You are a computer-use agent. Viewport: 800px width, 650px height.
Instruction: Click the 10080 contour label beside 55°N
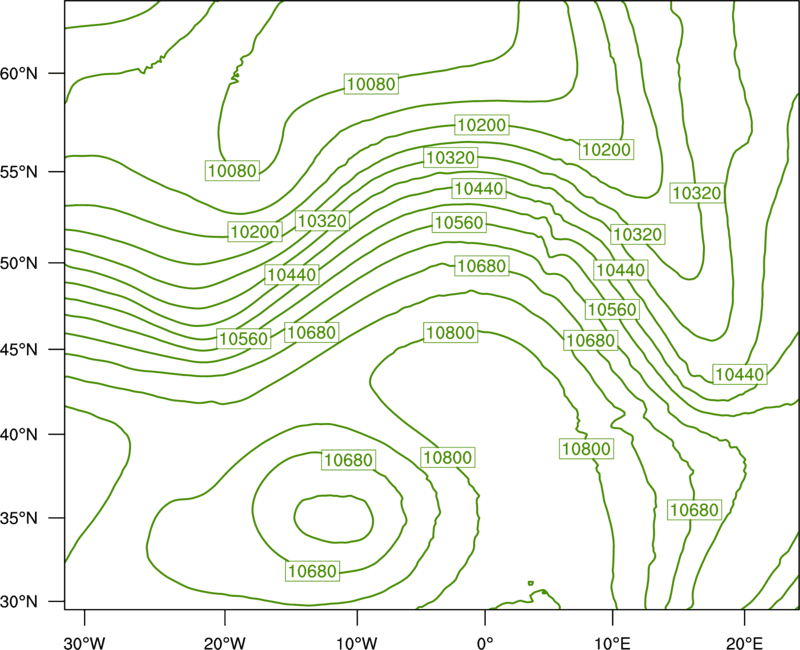coord(233,170)
